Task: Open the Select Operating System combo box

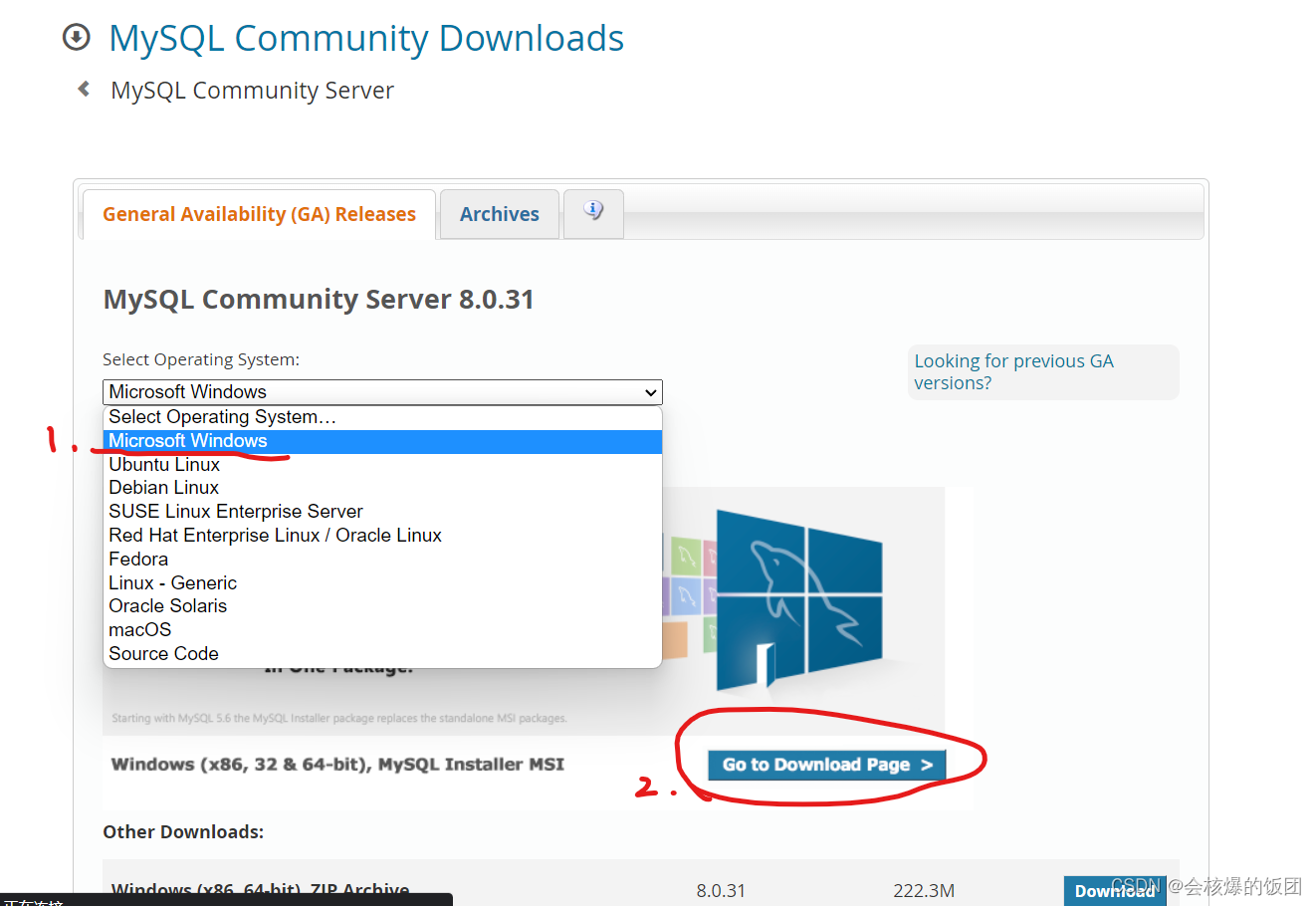Action: (382, 391)
